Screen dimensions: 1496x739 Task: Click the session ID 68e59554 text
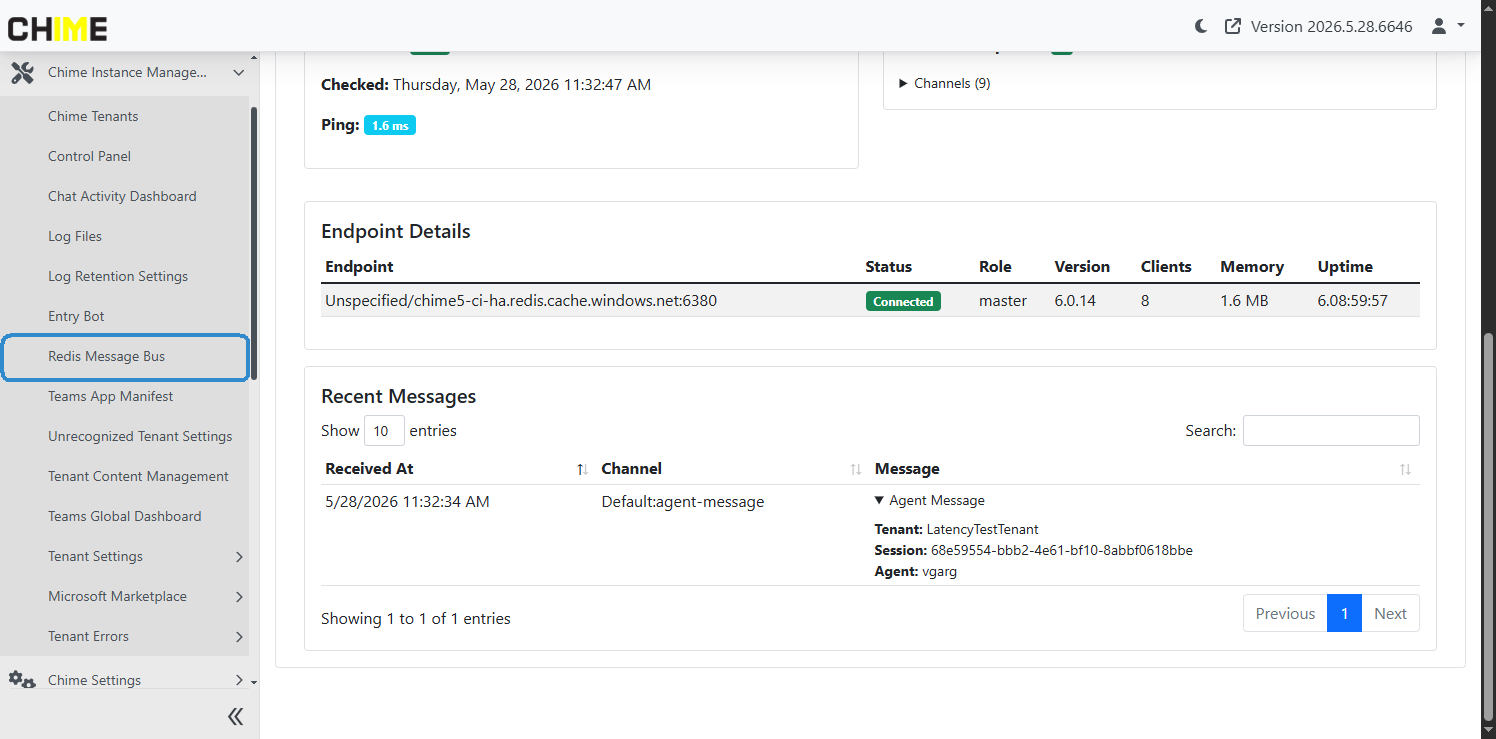(x=1062, y=550)
